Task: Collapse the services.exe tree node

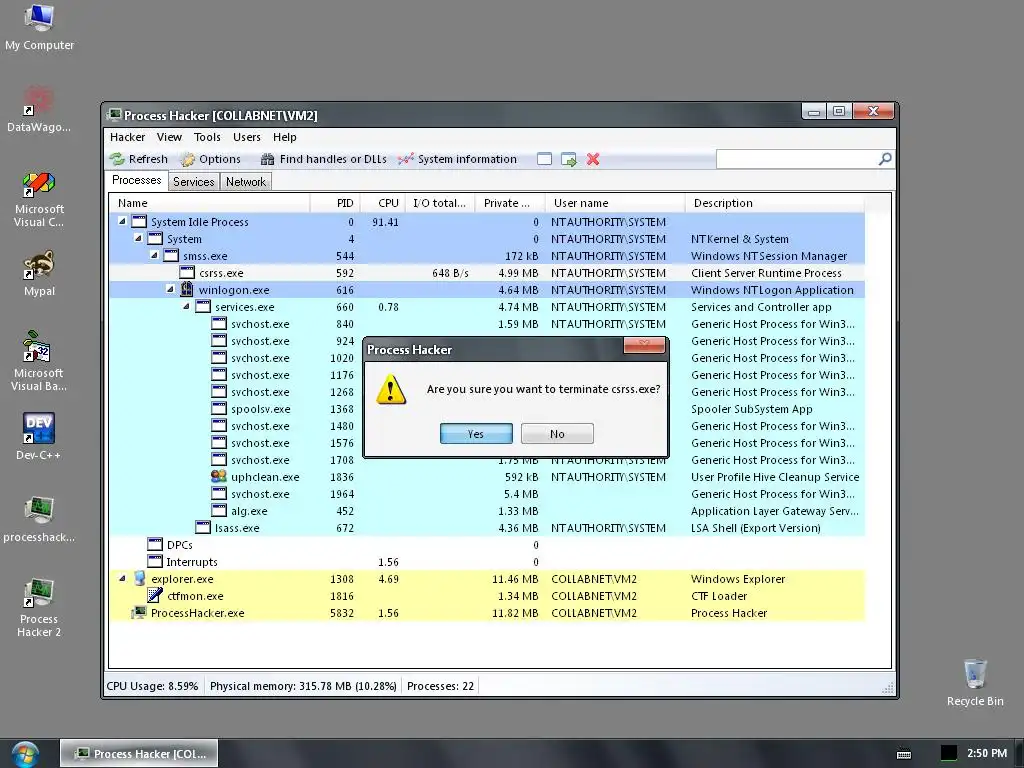Action: [186, 306]
